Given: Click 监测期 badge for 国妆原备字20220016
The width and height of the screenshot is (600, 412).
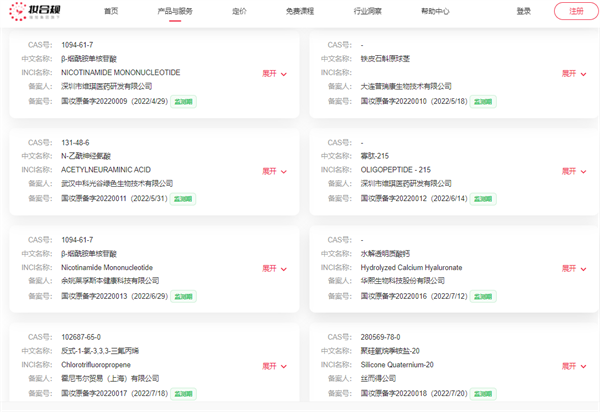Looking at the screenshot, I should click(483, 296).
